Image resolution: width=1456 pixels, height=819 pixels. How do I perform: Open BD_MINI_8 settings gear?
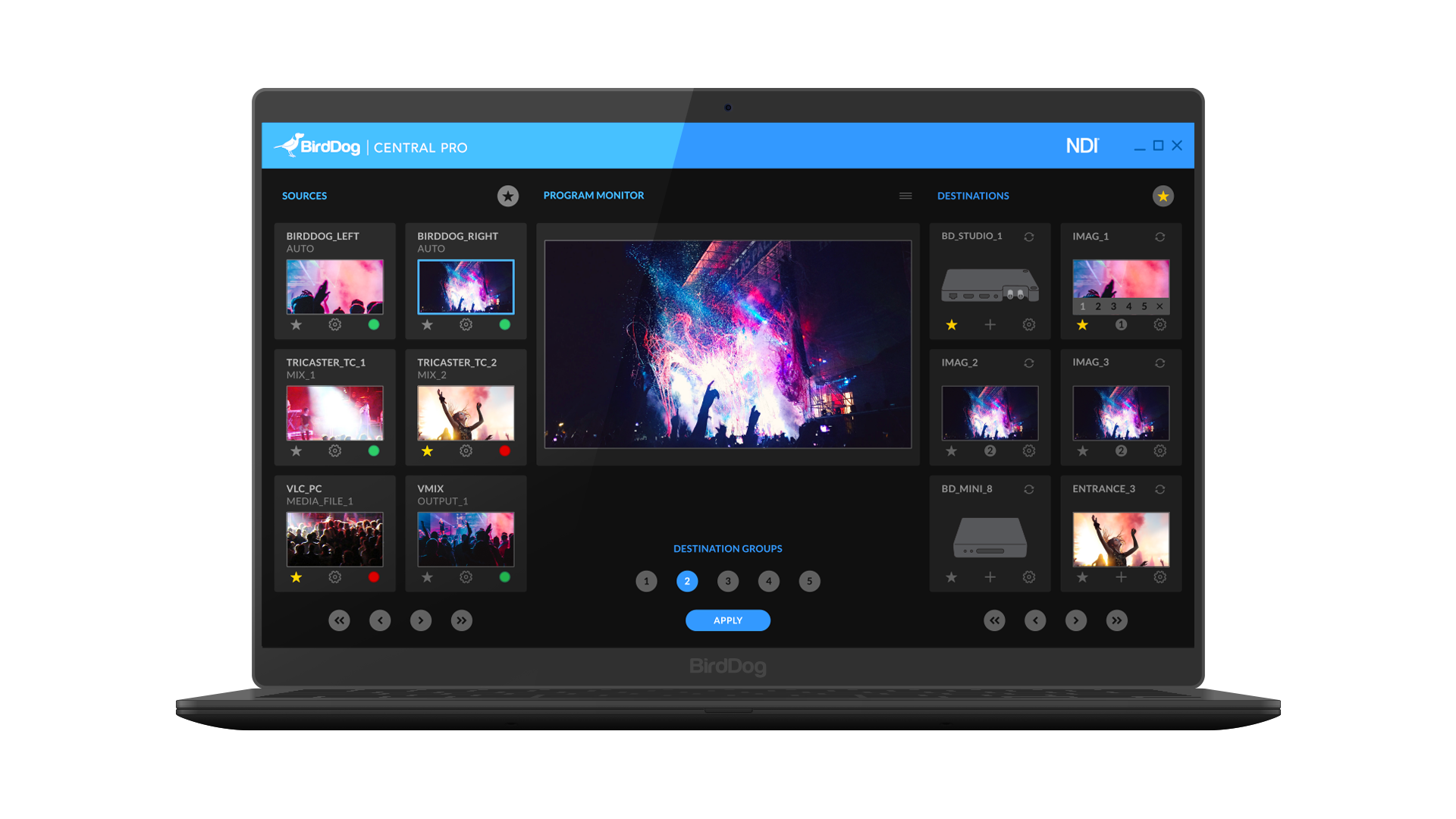tap(1029, 577)
